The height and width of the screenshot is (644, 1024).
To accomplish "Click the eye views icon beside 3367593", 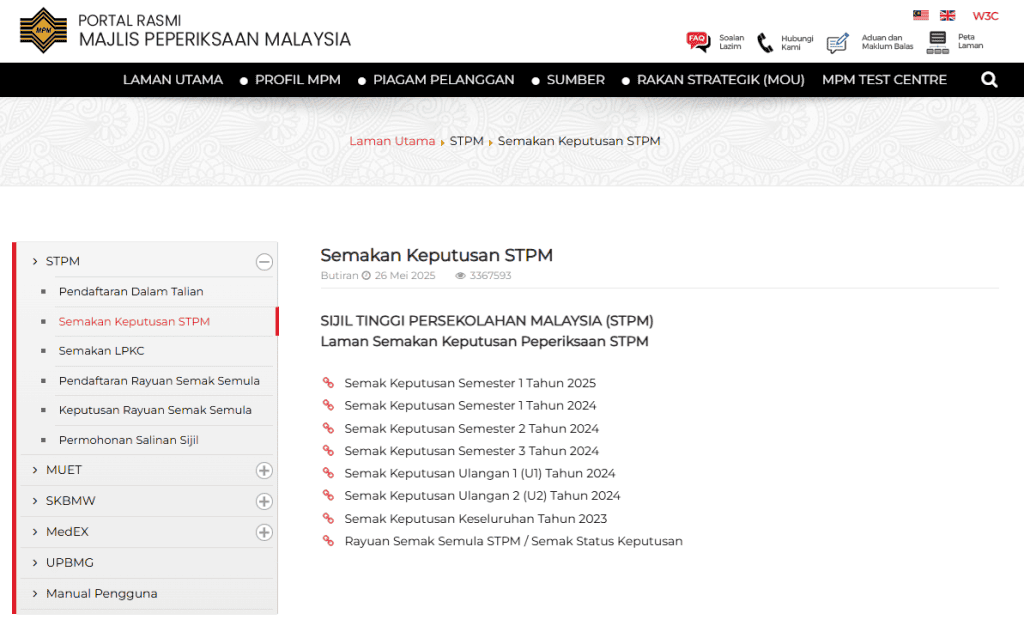I will point(460,276).
